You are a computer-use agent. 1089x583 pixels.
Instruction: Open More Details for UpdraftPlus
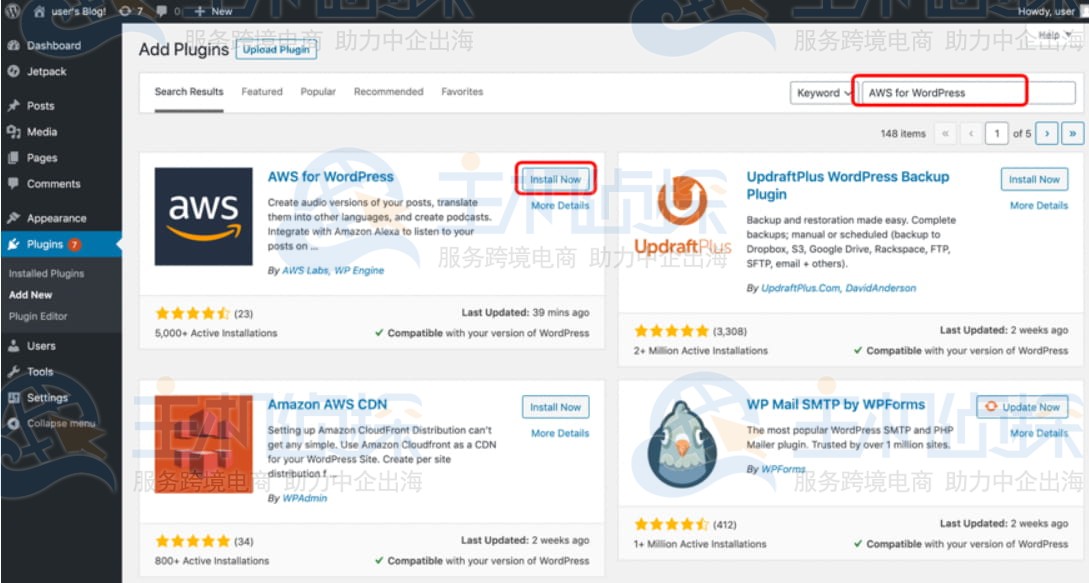coord(1038,206)
